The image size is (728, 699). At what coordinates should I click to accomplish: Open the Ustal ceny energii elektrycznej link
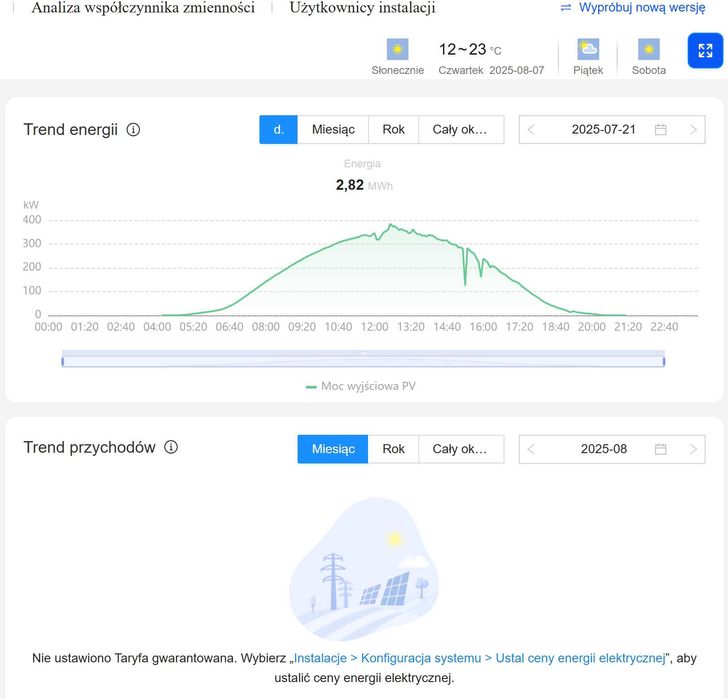[478, 658]
